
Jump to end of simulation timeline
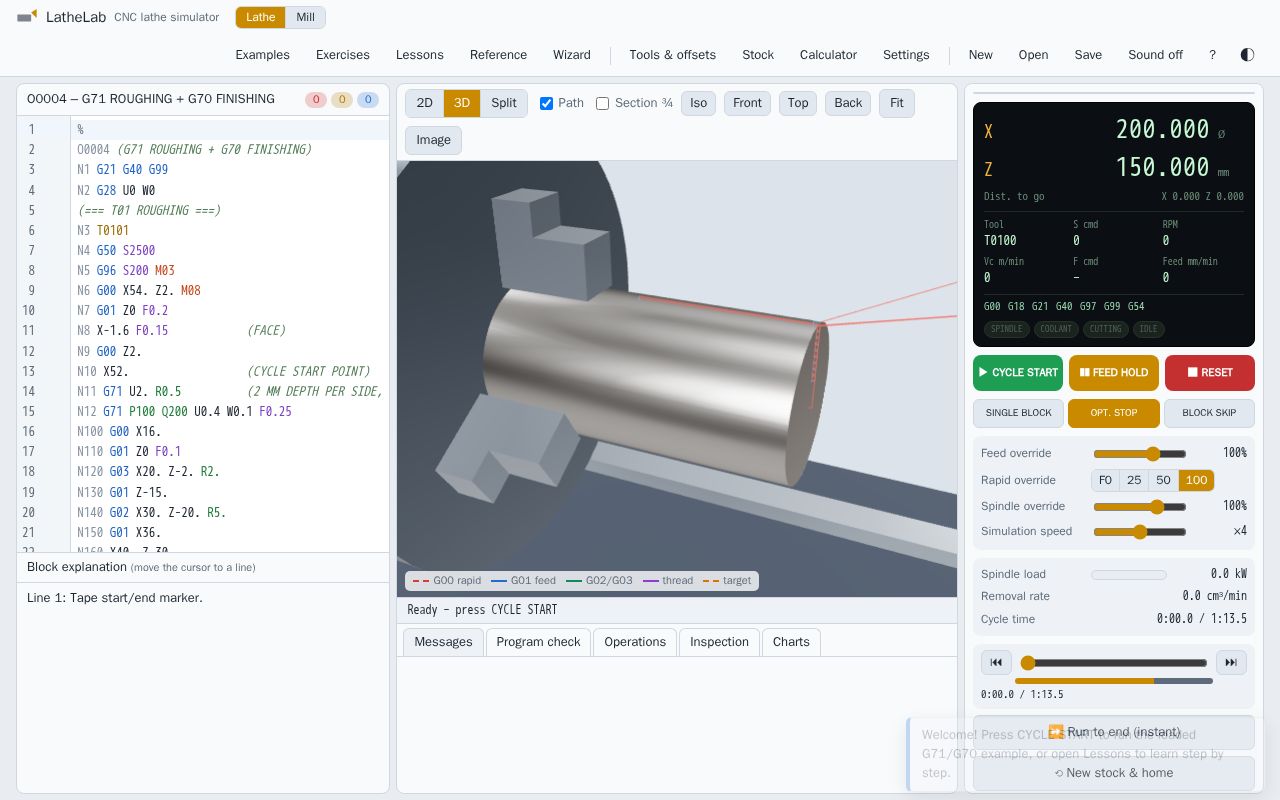point(1231,662)
